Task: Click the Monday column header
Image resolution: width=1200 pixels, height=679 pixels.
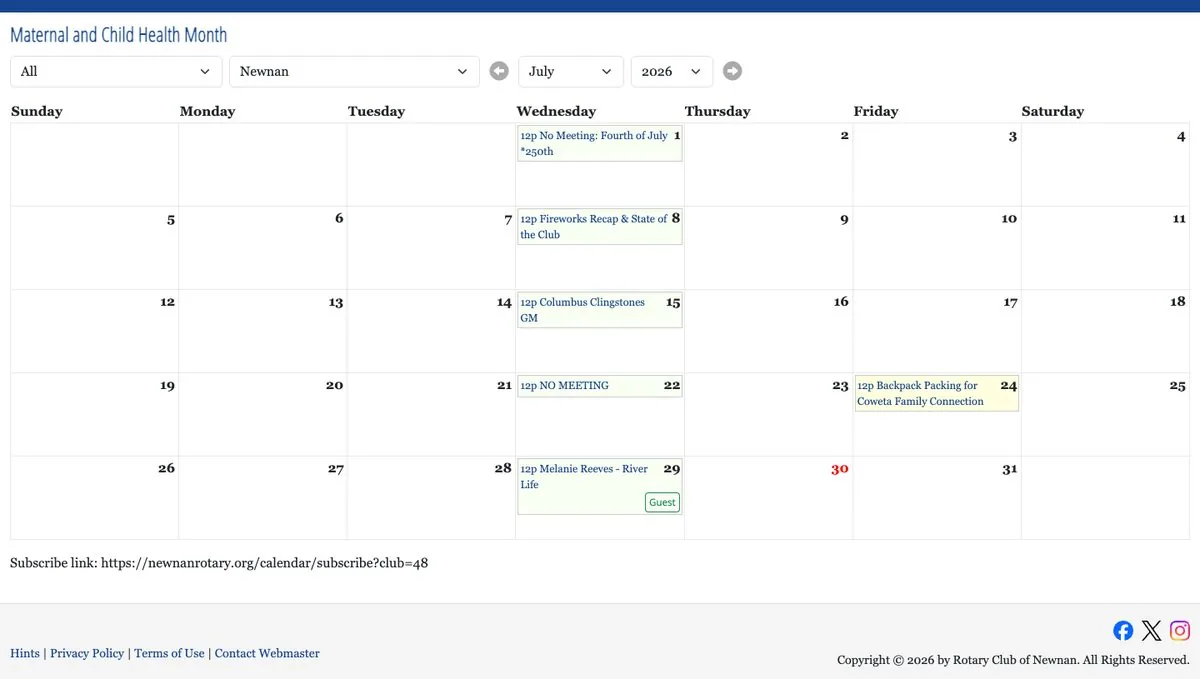Action: click(207, 111)
